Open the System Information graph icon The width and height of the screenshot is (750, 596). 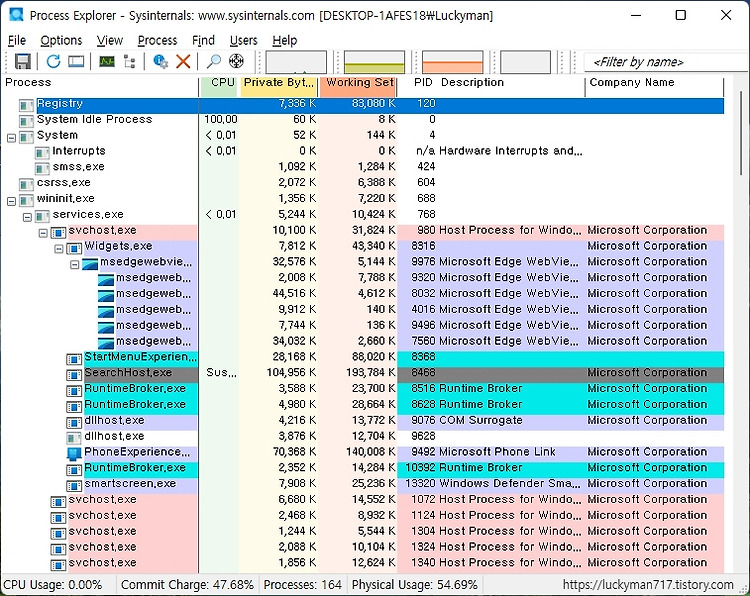click(107, 61)
